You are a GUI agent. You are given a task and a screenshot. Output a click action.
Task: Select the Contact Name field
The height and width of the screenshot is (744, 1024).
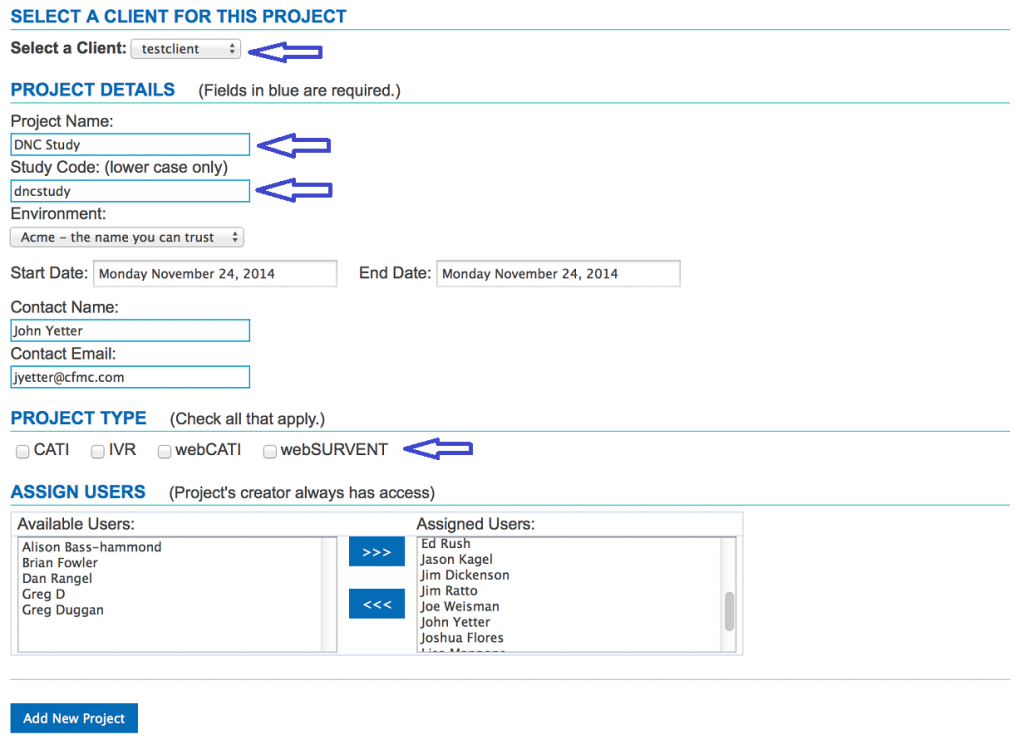pos(130,331)
